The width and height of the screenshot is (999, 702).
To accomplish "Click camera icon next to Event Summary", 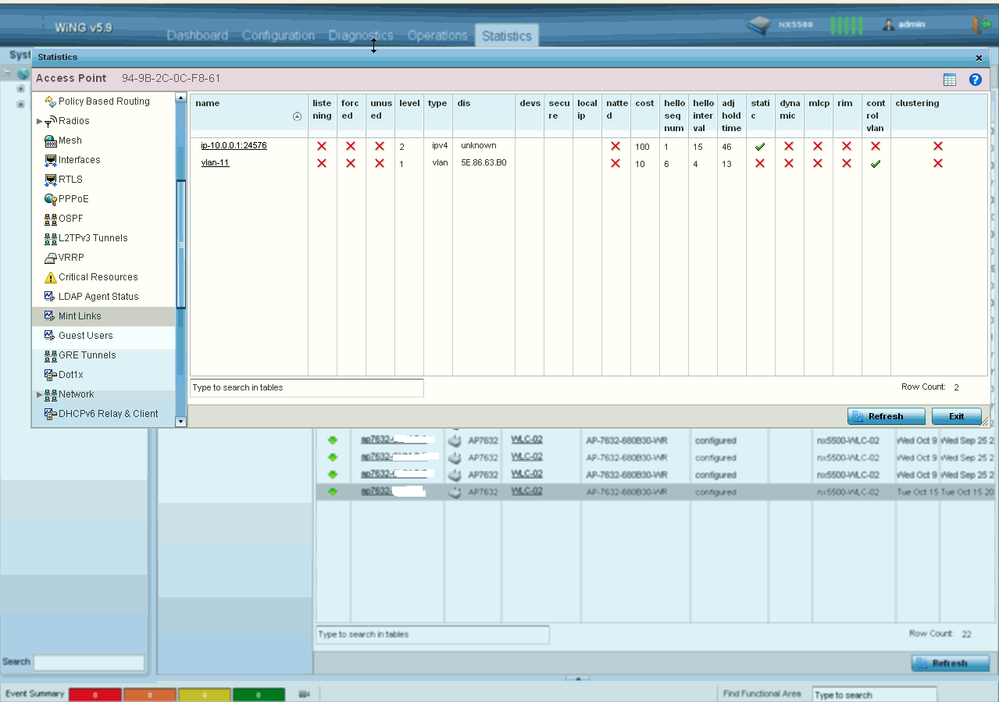I will 304,694.
